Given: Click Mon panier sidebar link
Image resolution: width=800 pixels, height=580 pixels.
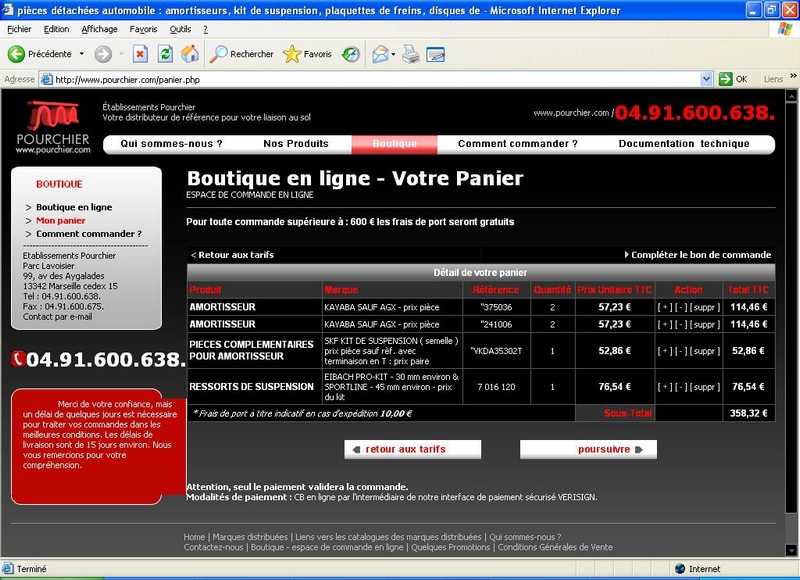Looking at the screenshot, I should tap(61, 220).
